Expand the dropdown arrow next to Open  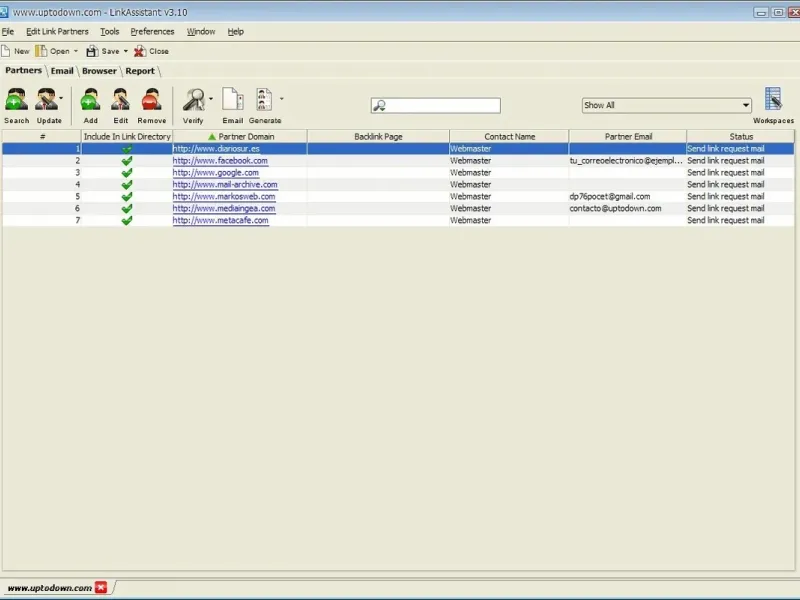[76, 51]
